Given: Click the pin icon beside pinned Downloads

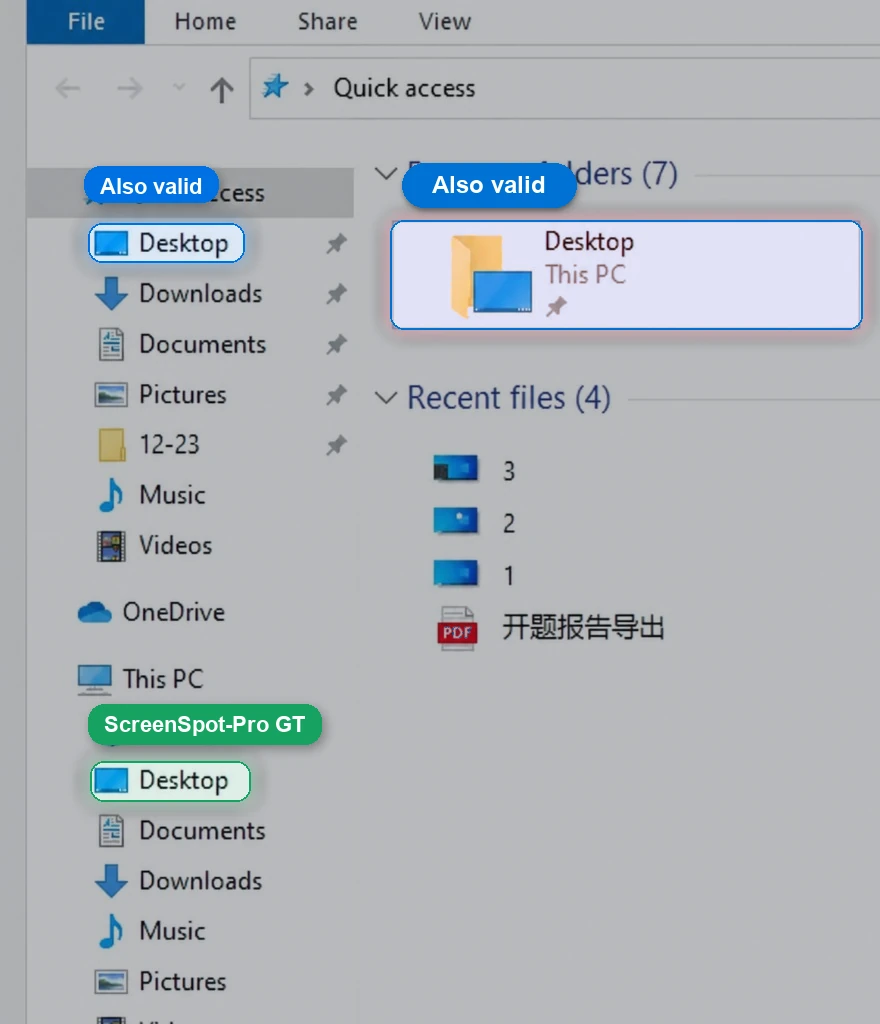Looking at the screenshot, I should point(336,294).
